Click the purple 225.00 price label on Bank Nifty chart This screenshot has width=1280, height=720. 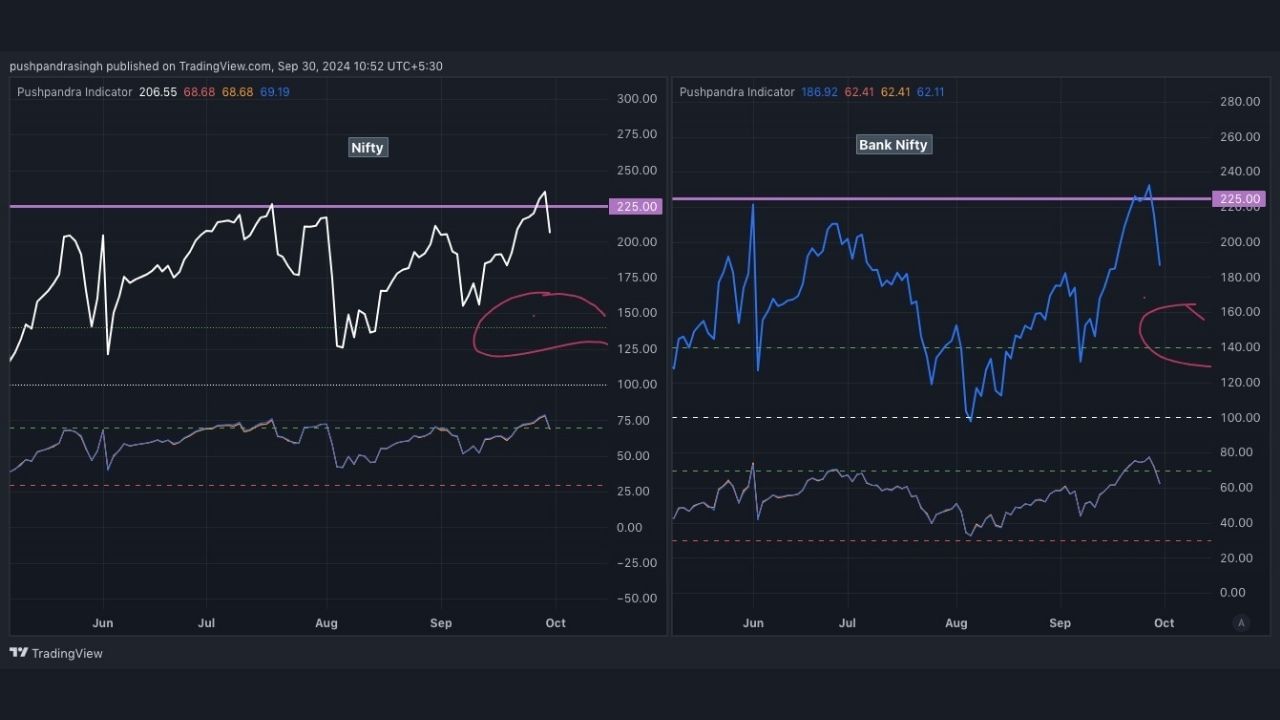[x=1239, y=199]
